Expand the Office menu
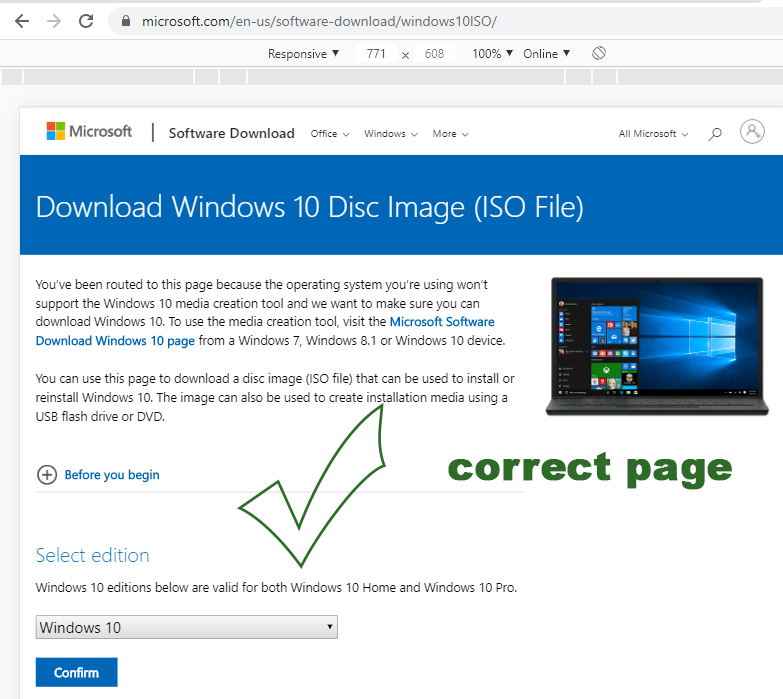This screenshot has height=699, width=783. (x=330, y=134)
